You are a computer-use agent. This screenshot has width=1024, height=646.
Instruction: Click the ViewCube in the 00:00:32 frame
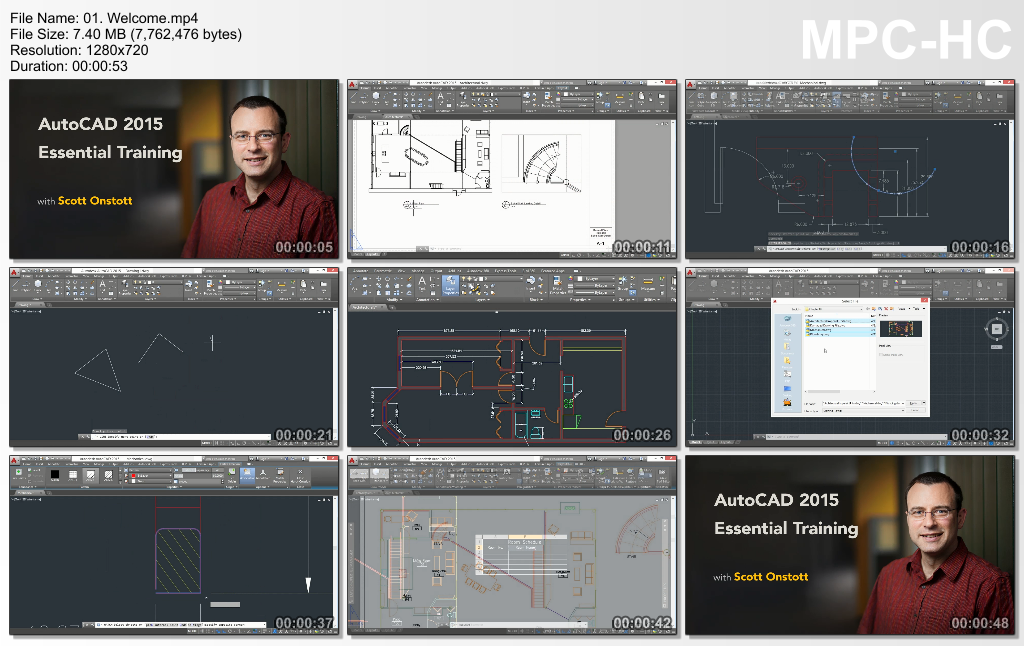coord(997,330)
